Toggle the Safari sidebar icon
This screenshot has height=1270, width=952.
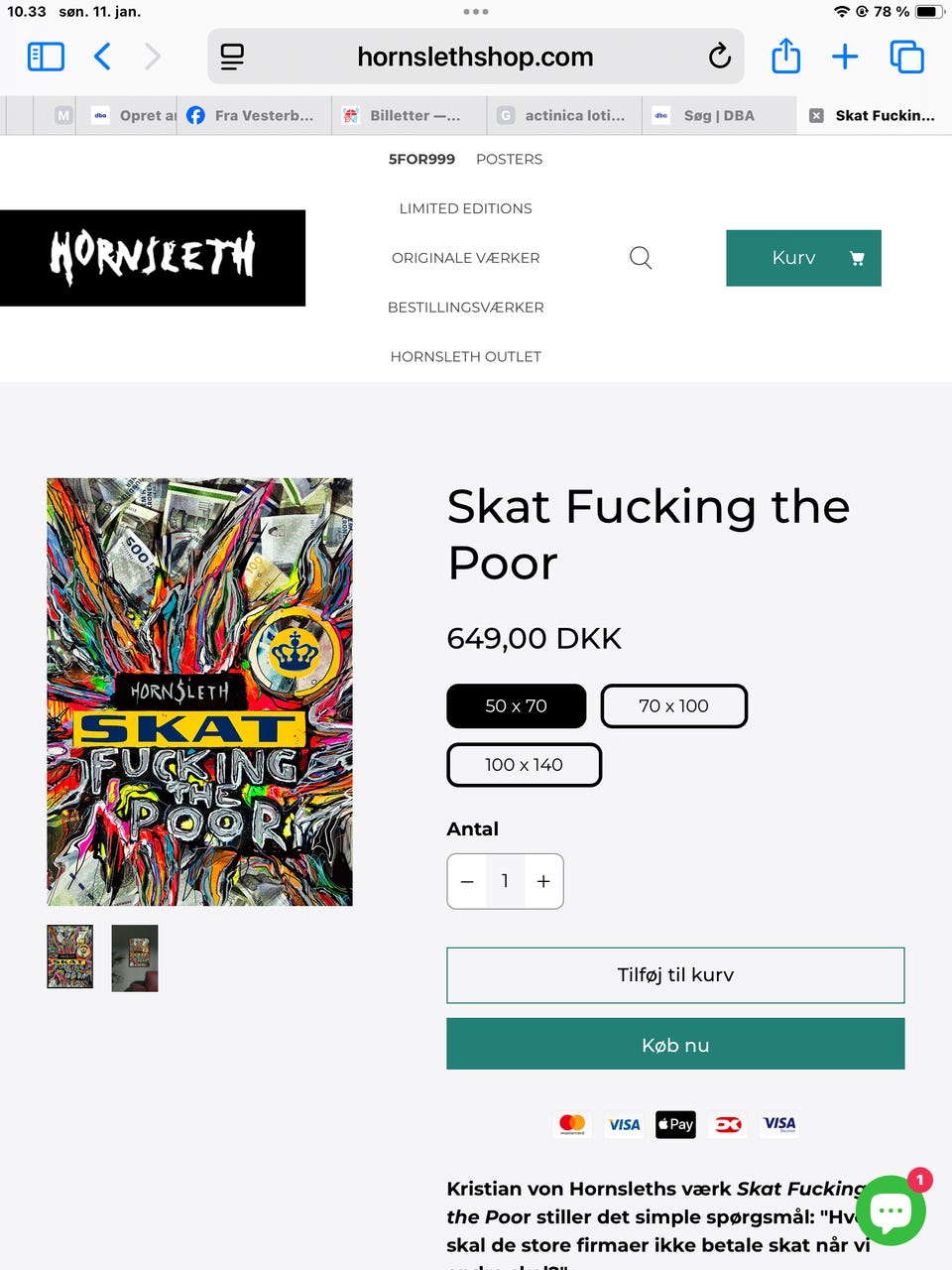pyautogui.click(x=46, y=57)
